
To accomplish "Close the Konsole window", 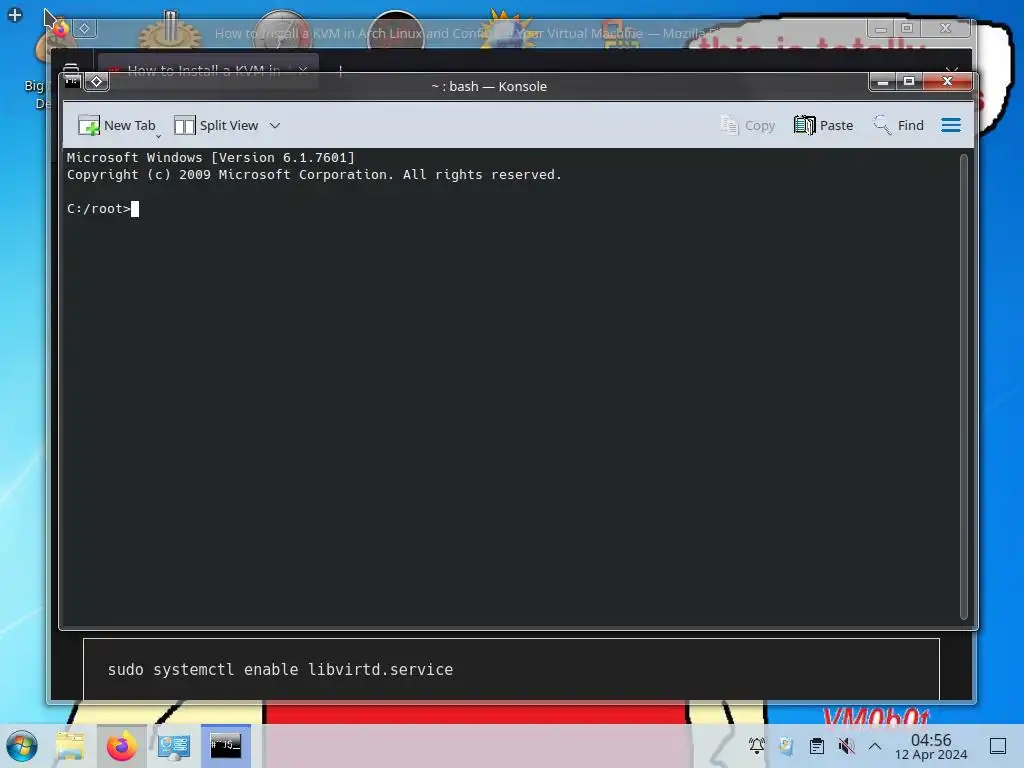I will pyautogui.click(x=947, y=82).
